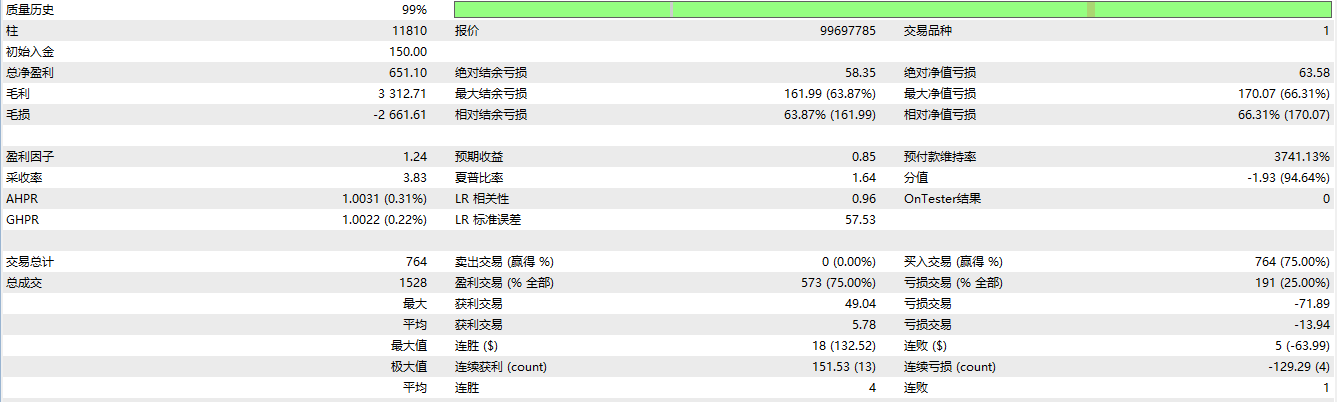Click the LR correlation value 0.96

(865, 199)
